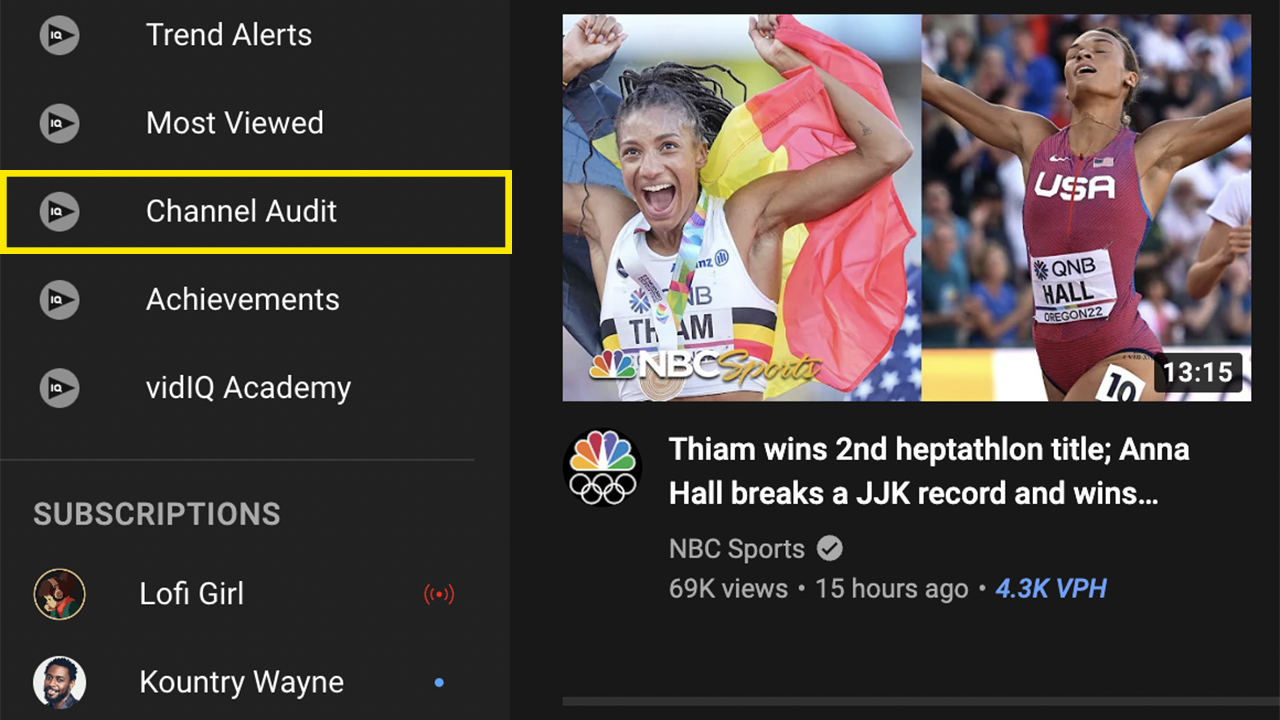Go to vidIQ Academy
The height and width of the screenshot is (720, 1280).
(248, 387)
